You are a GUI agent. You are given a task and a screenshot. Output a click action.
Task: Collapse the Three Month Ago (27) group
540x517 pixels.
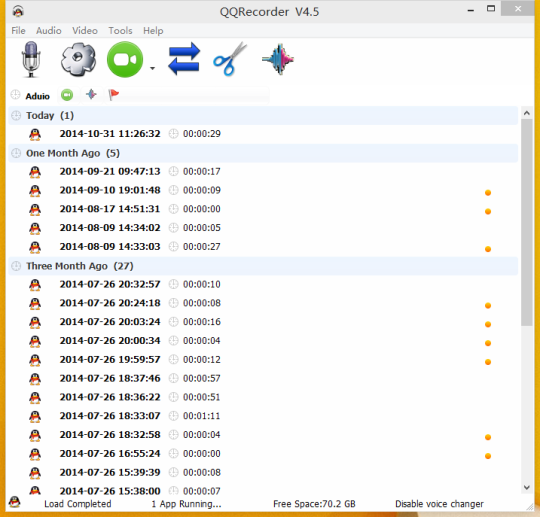click(263, 266)
